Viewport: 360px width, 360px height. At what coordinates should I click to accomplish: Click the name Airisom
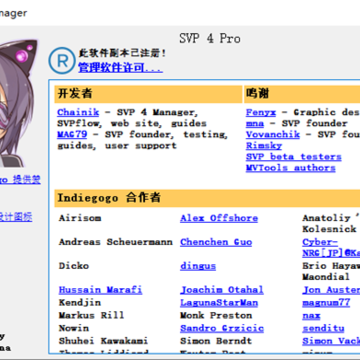pyautogui.click(x=80, y=218)
